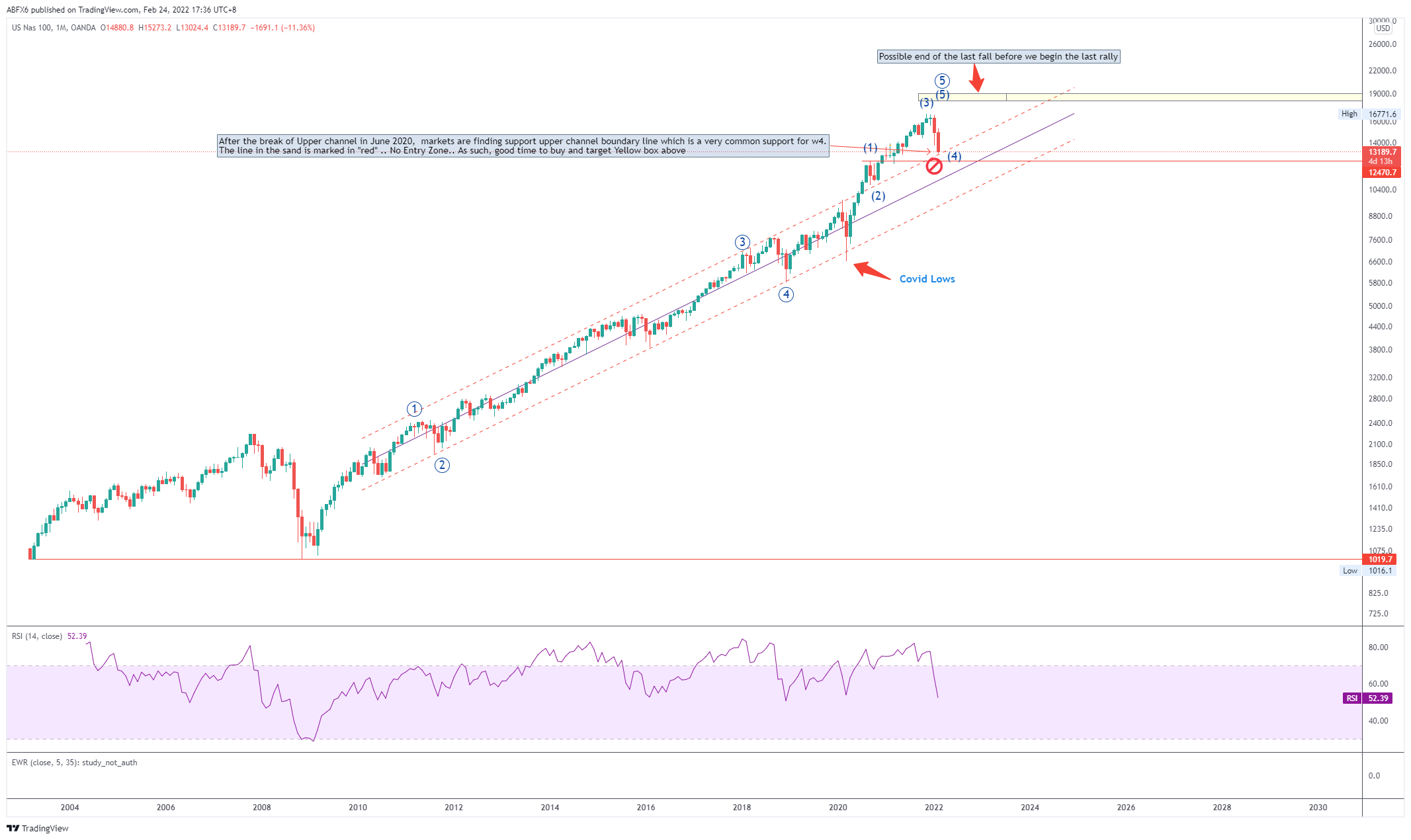Click the 80.00 level on RSI axis
The width and height of the screenshot is (1411, 840).
pyautogui.click(x=1378, y=648)
